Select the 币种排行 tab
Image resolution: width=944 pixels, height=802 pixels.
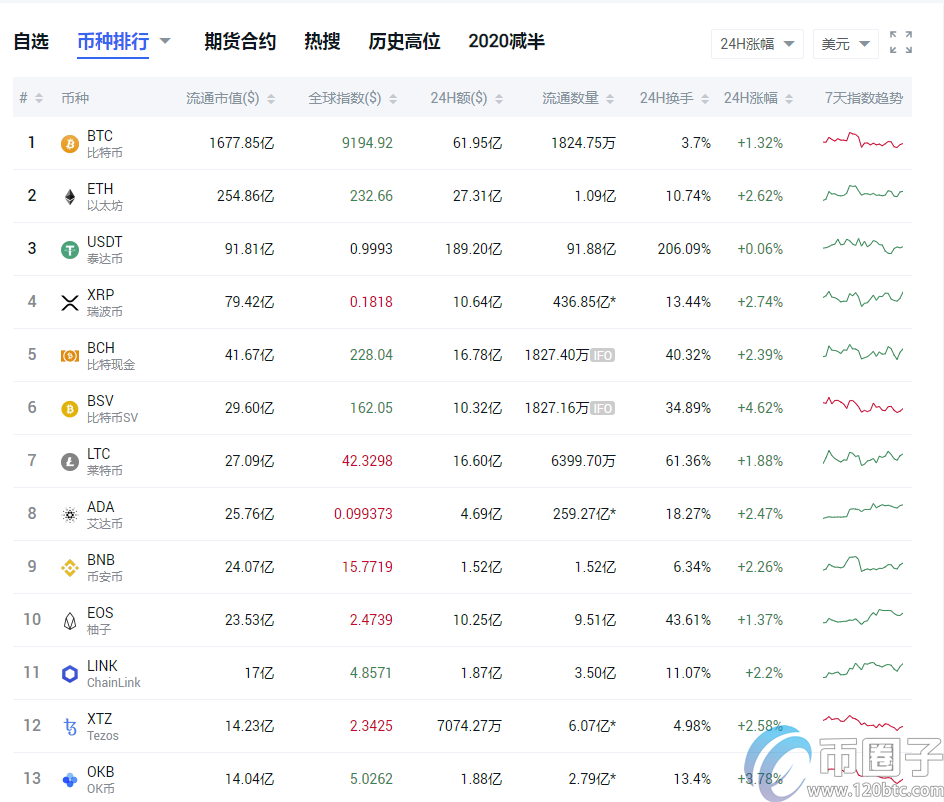(113, 42)
